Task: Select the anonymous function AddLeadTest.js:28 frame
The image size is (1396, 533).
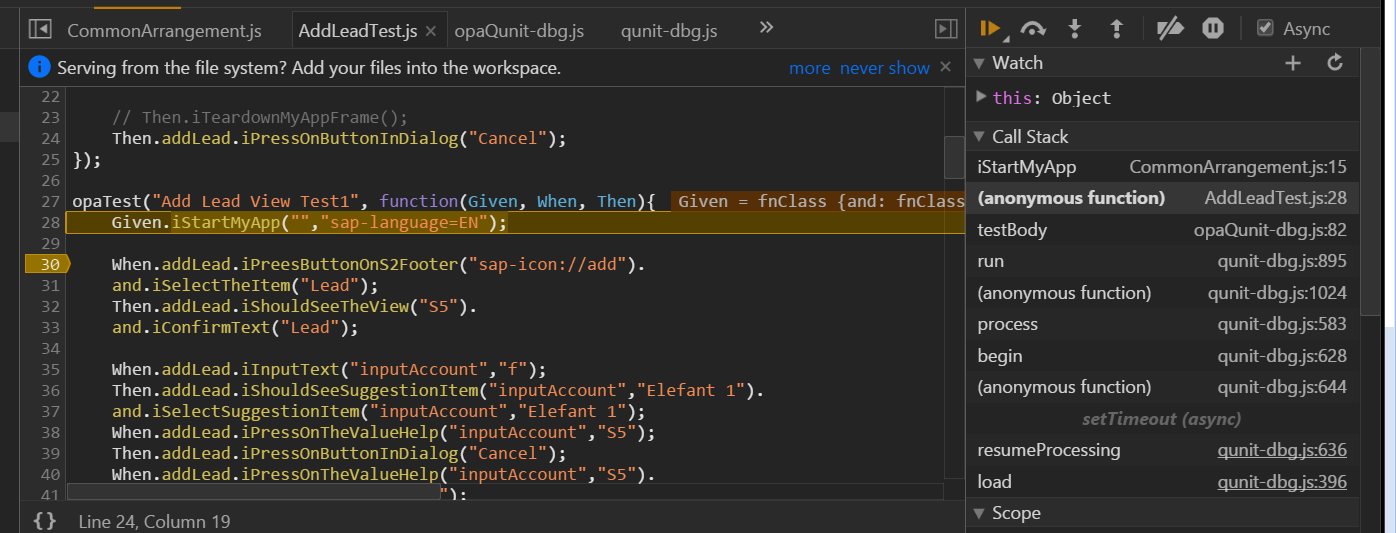Action: pyautogui.click(x=1162, y=198)
